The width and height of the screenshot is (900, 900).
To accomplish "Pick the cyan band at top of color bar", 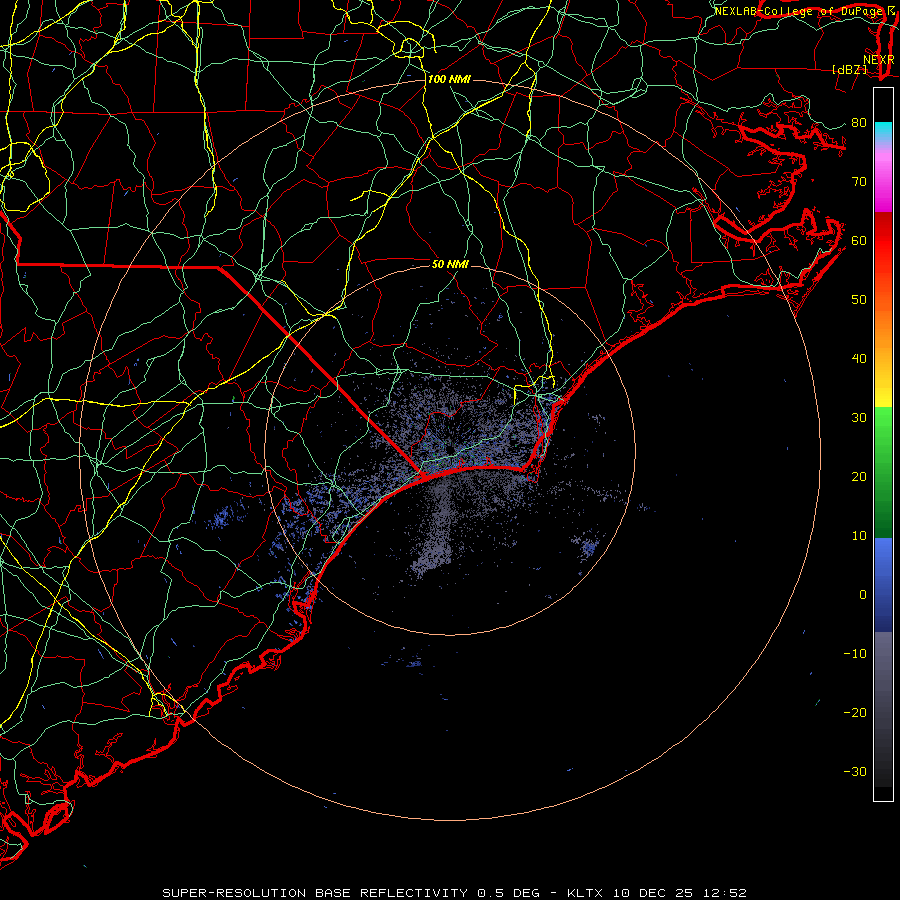I will tap(883, 132).
